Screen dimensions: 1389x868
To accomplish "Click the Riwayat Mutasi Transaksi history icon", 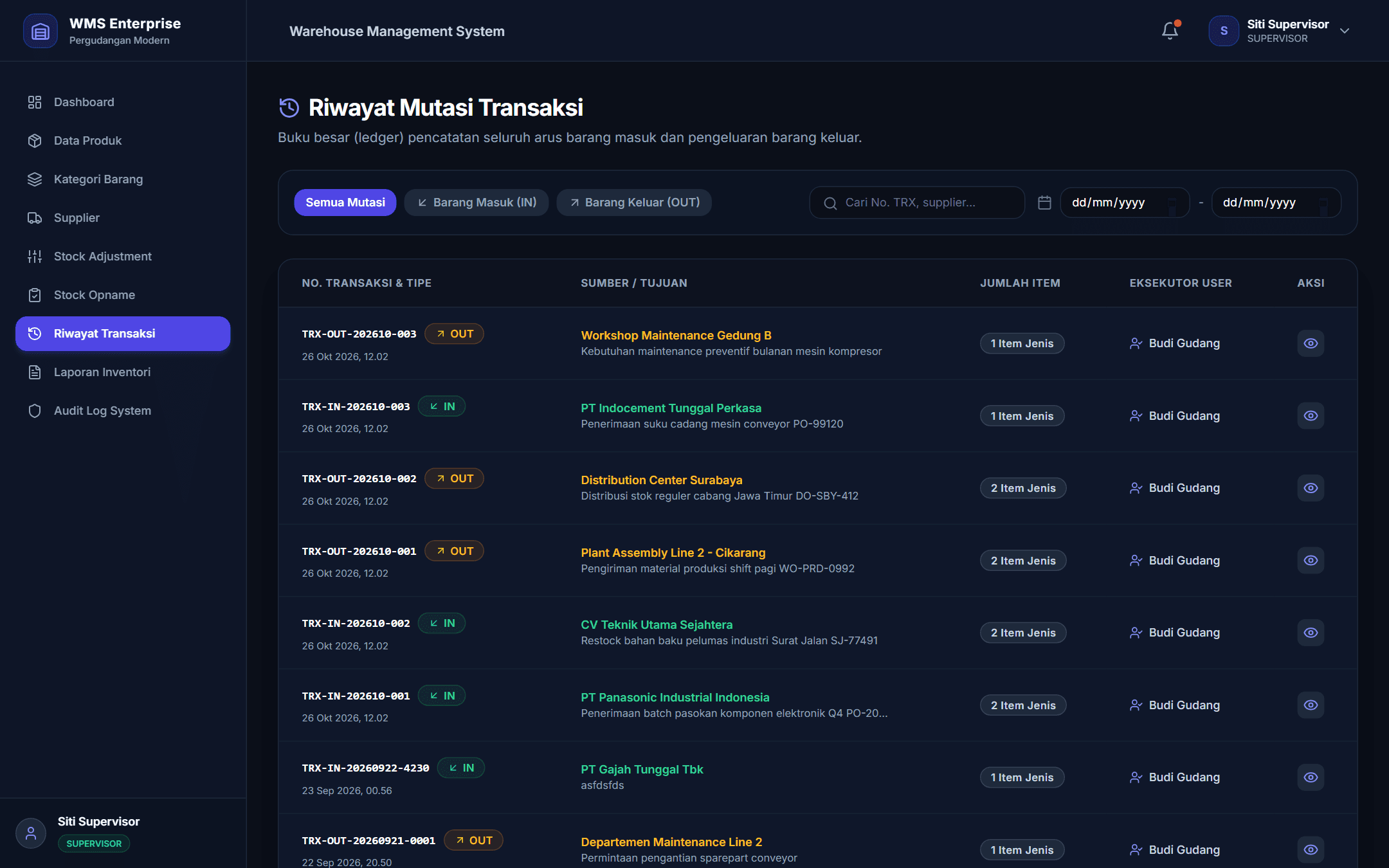I will click(x=289, y=107).
